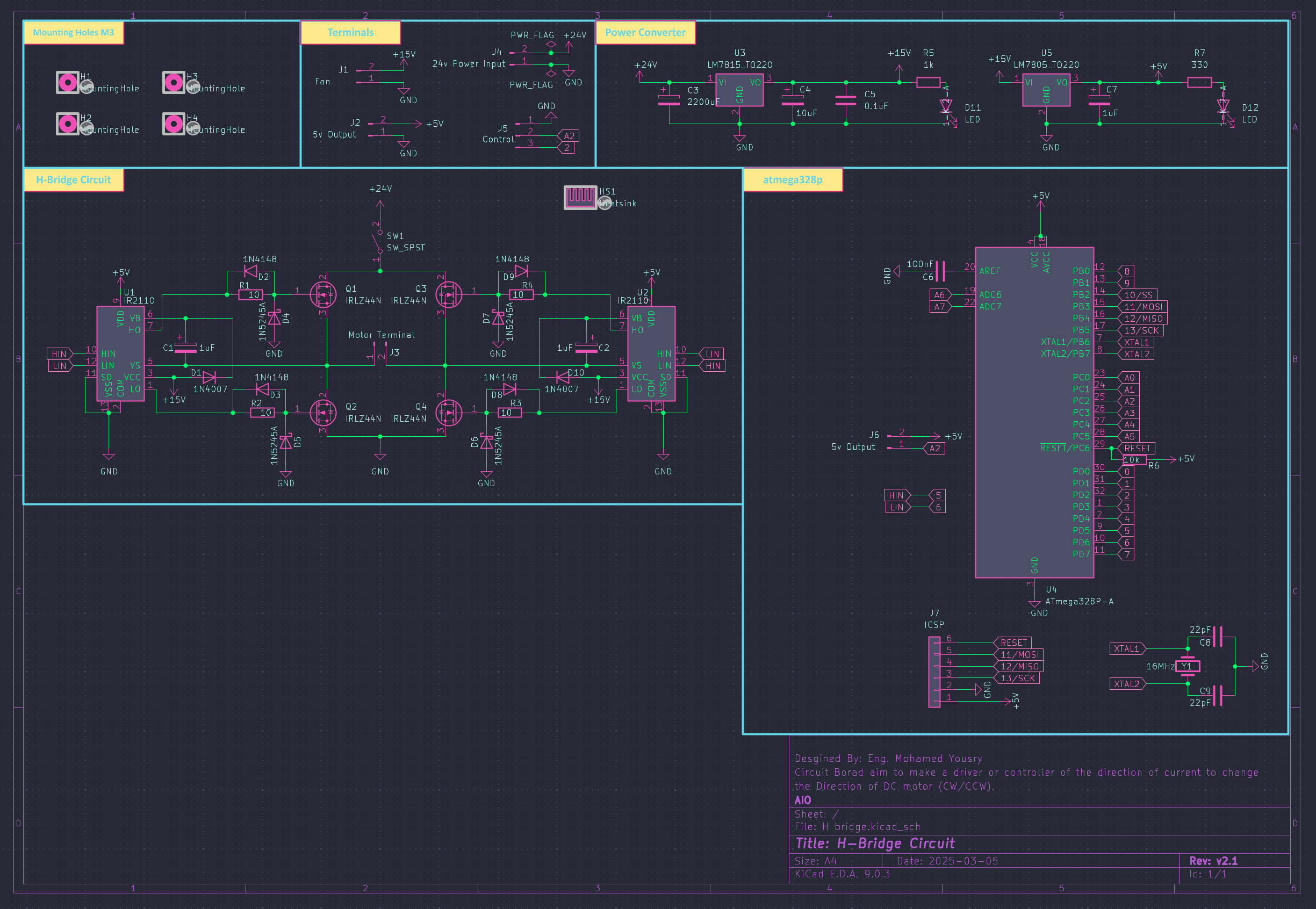Image resolution: width=1316 pixels, height=909 pixels.
Task: Select the 'atmega328p' section label
Action: click(x=793, y=180)
